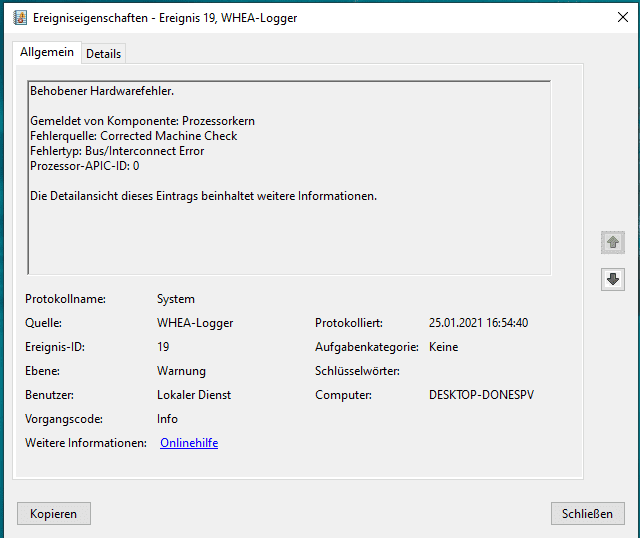Click the computer name 'DESKTOP-DONESPV'
Screen dimensions: 640x538
tap(481, 395)
